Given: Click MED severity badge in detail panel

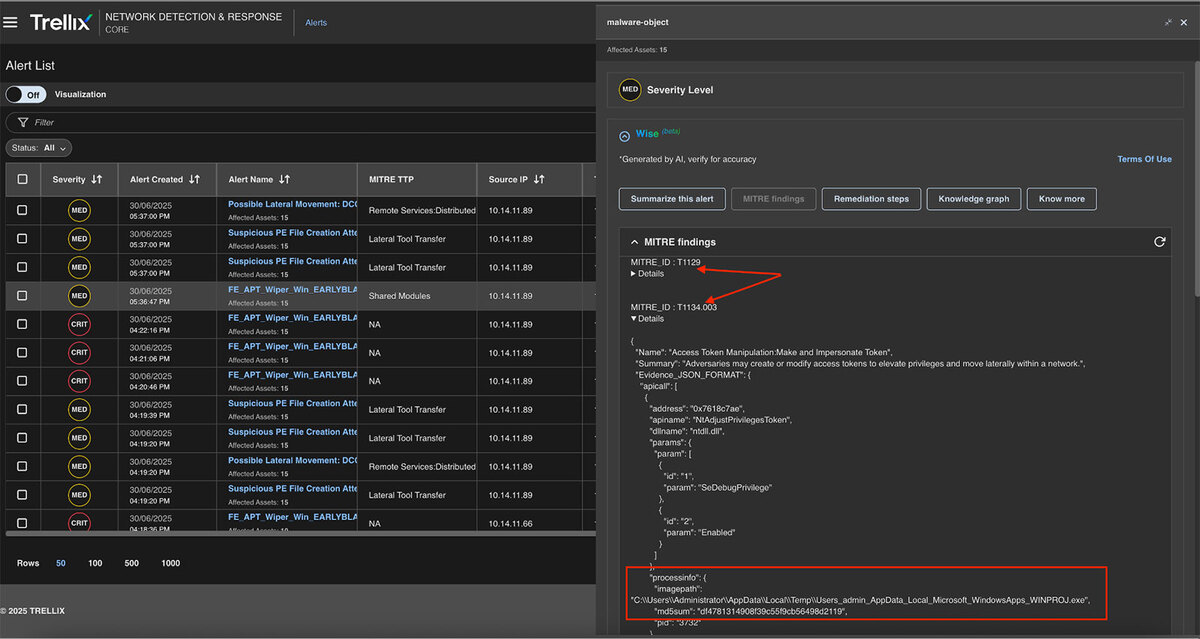Looking at the screenshot, I should click(630, 89).
